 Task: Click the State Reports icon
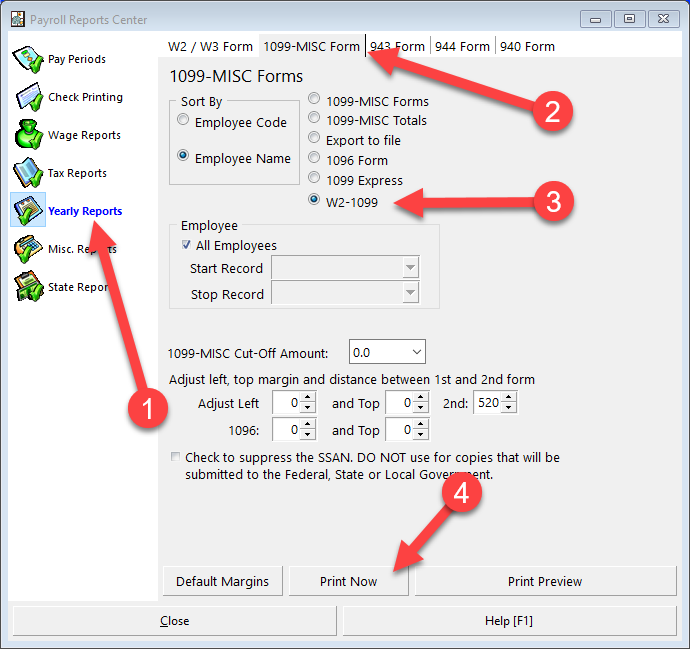(x=29, y=287)
